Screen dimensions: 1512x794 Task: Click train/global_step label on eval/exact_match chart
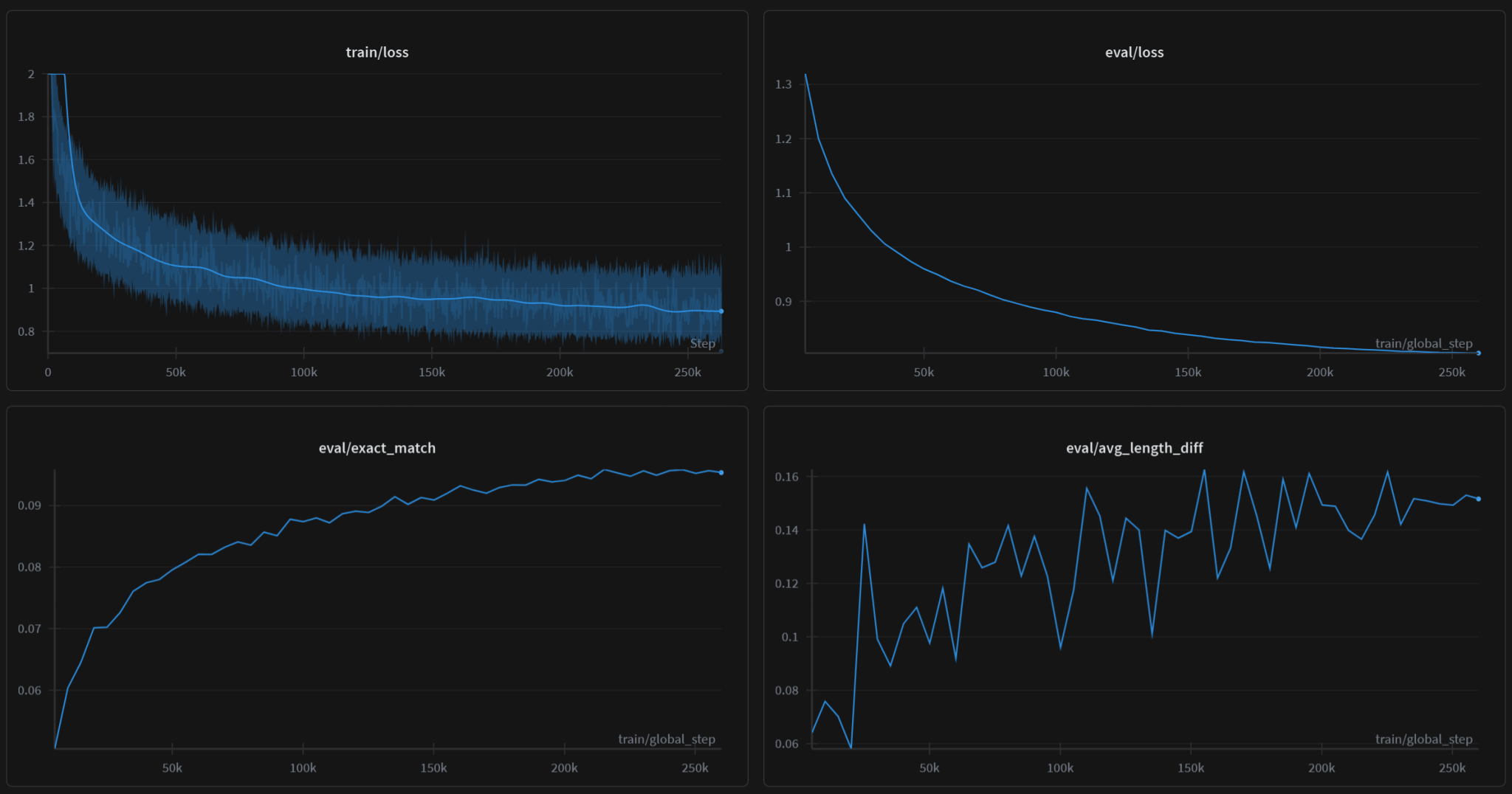tap(668, 739)
